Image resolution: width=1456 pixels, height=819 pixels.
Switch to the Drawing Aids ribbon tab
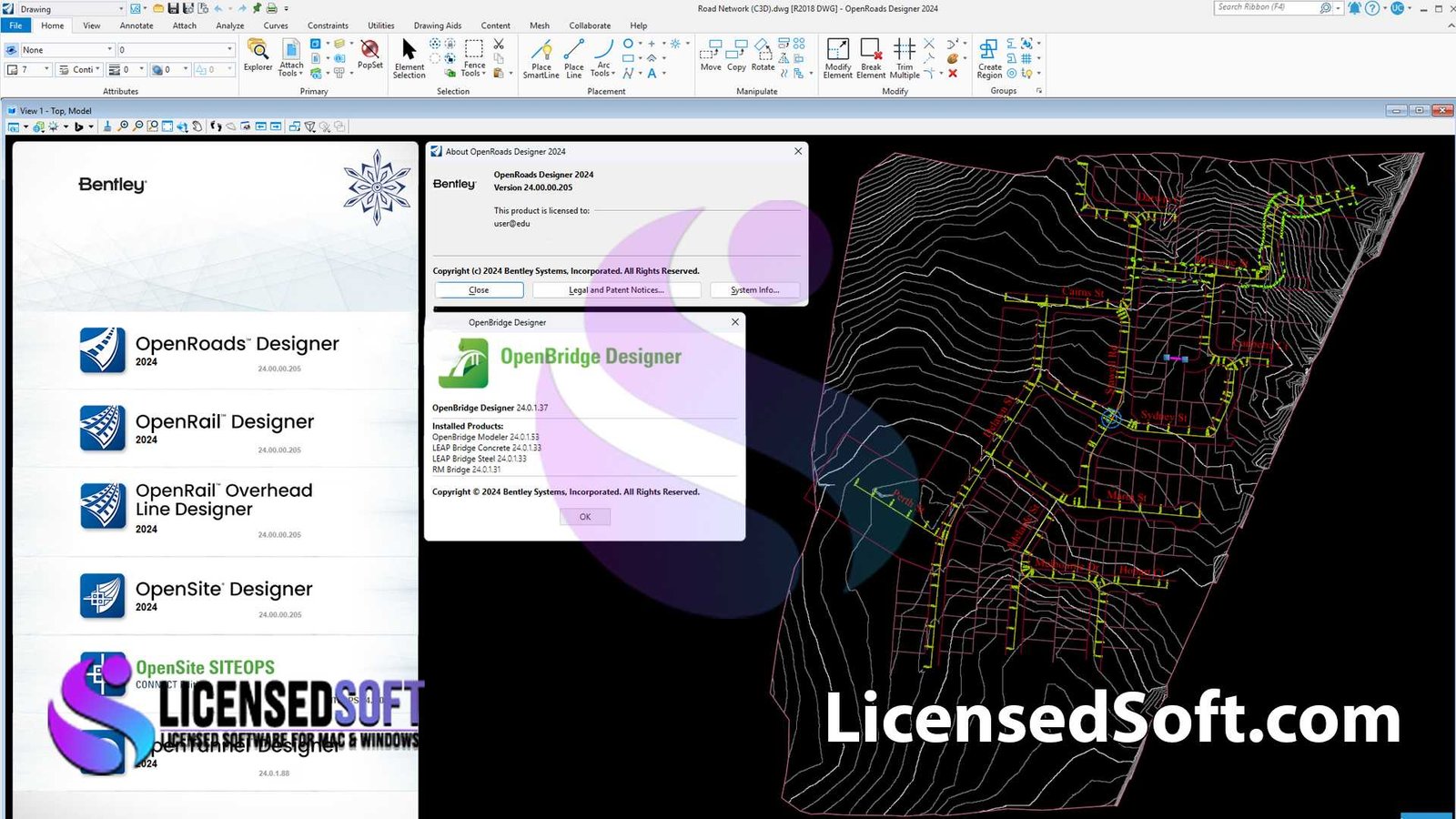[438, 25]
